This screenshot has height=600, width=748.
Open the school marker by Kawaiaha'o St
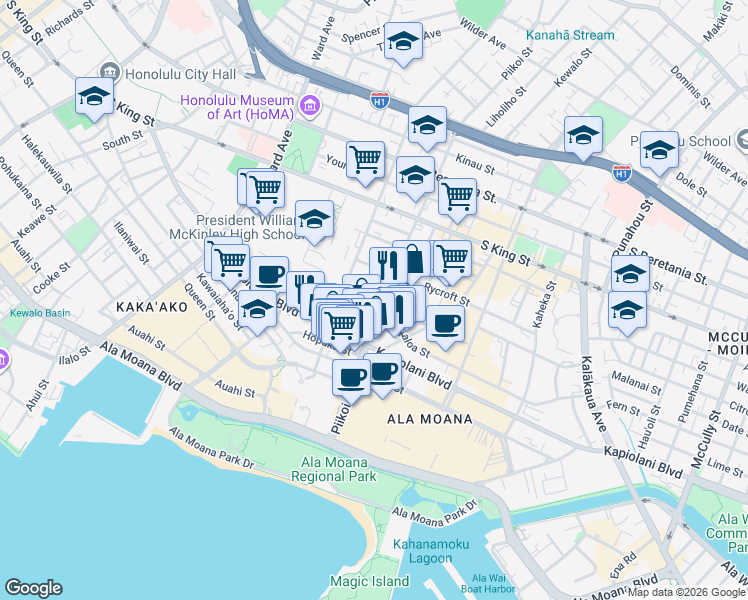pyautogui.click(x=257, y=310)
